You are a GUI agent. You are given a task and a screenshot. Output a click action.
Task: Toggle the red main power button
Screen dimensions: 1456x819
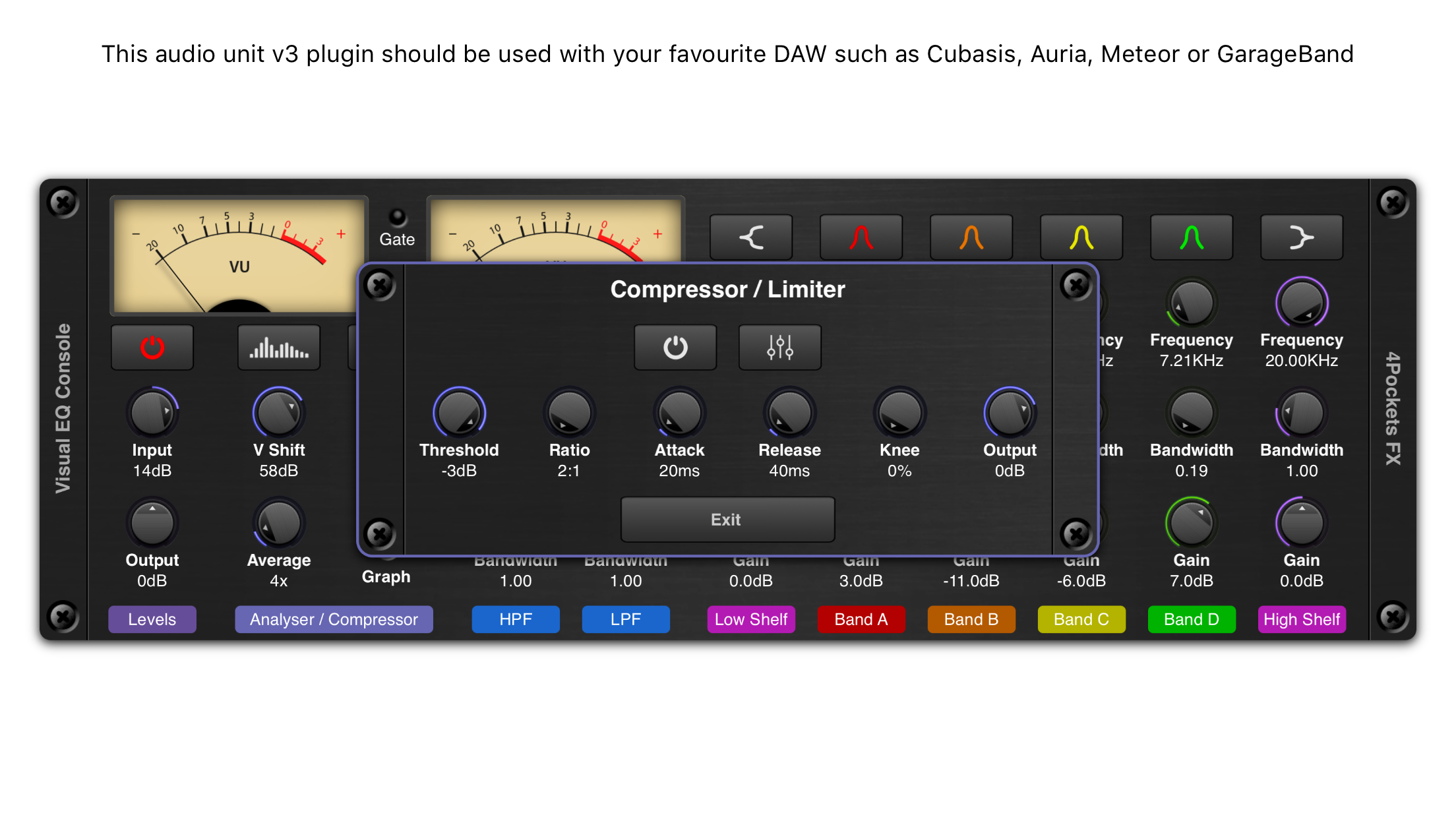152,348
